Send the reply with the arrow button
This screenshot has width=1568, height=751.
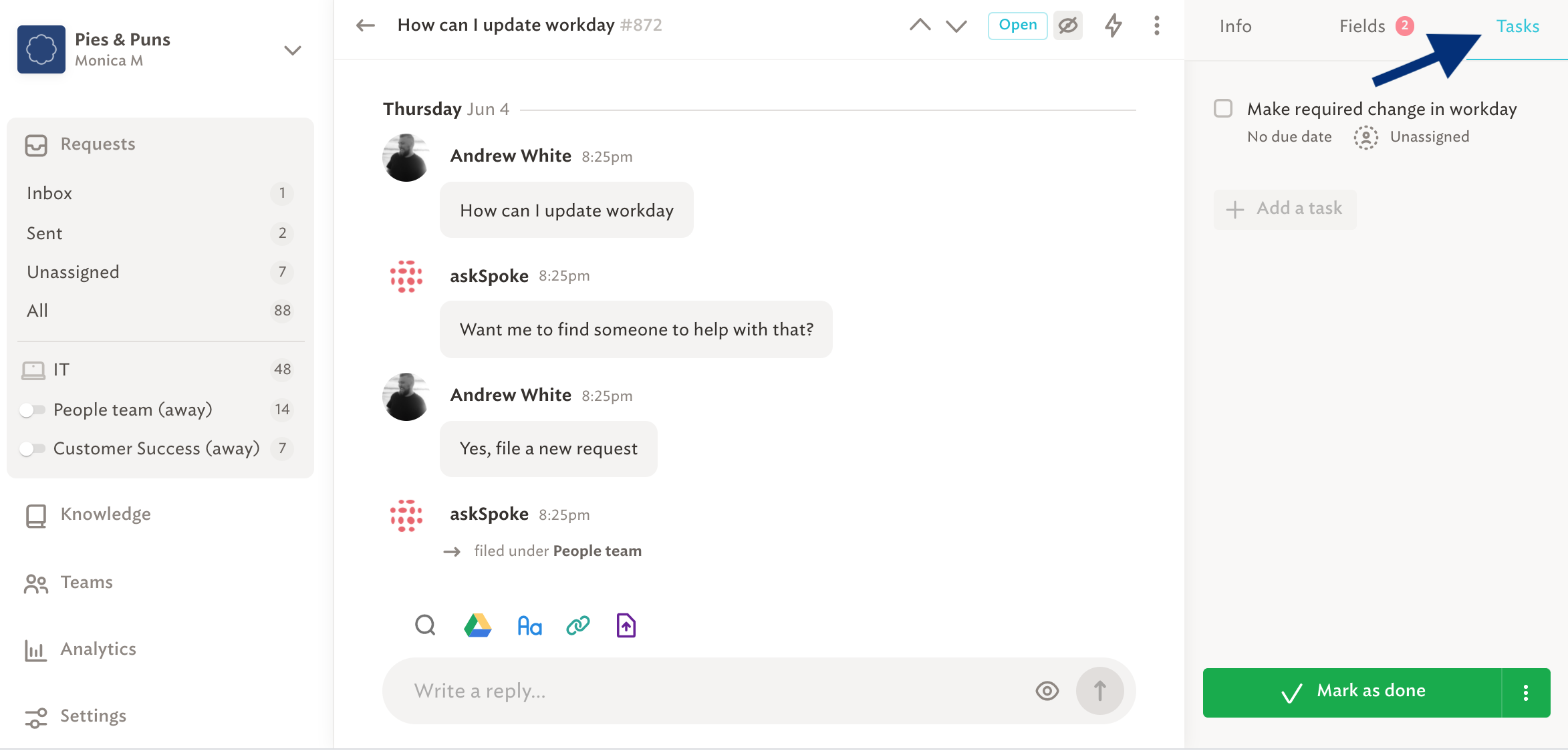(1100, 691)
